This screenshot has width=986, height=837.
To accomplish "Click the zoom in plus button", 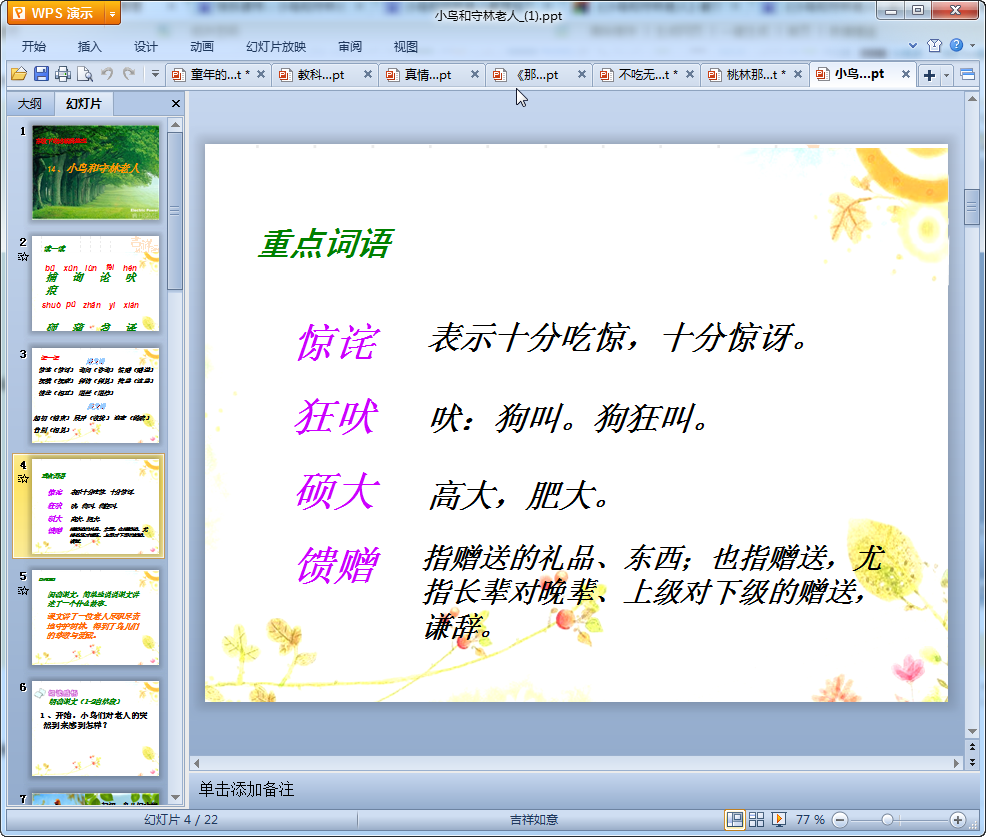I will click(958, 819).
